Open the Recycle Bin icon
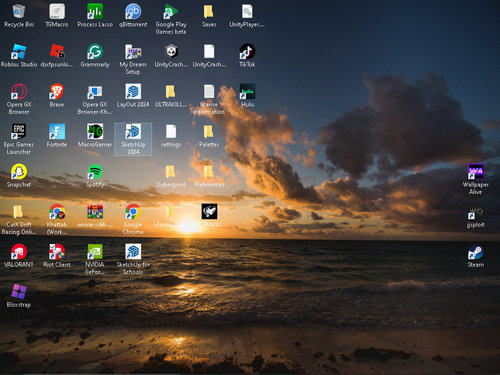The image size is (500, 375). (19, 12)
